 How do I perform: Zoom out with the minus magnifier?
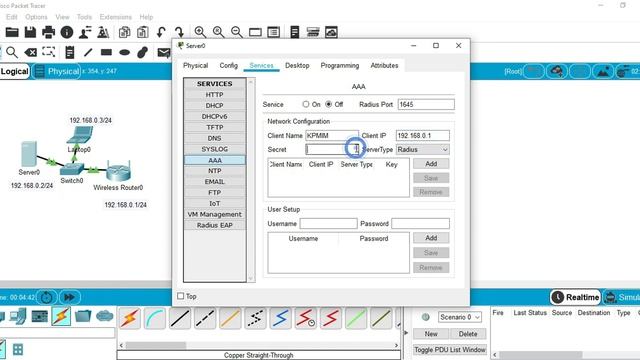[237, 32]
